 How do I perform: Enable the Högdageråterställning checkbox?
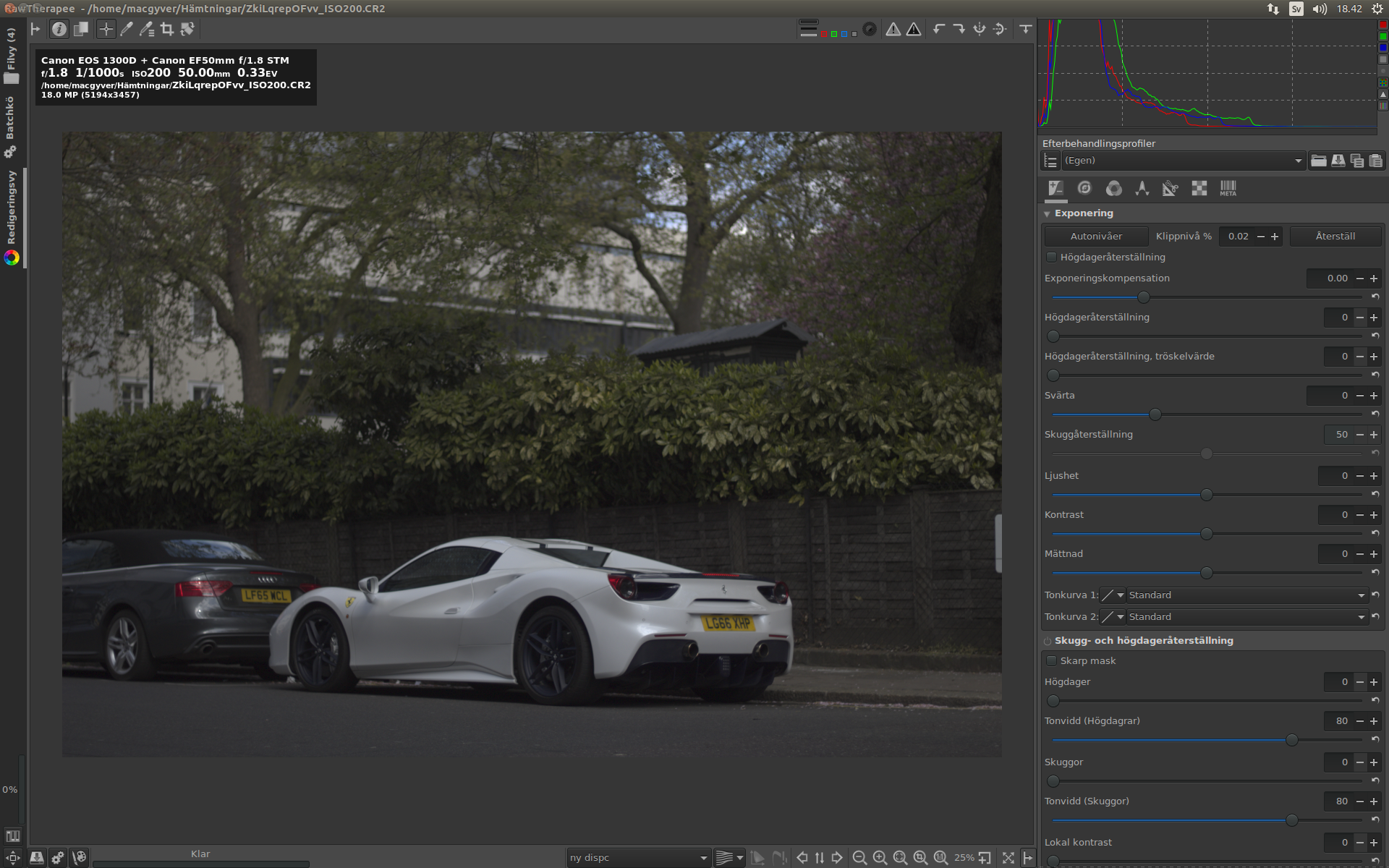[x=1051, y=257]
